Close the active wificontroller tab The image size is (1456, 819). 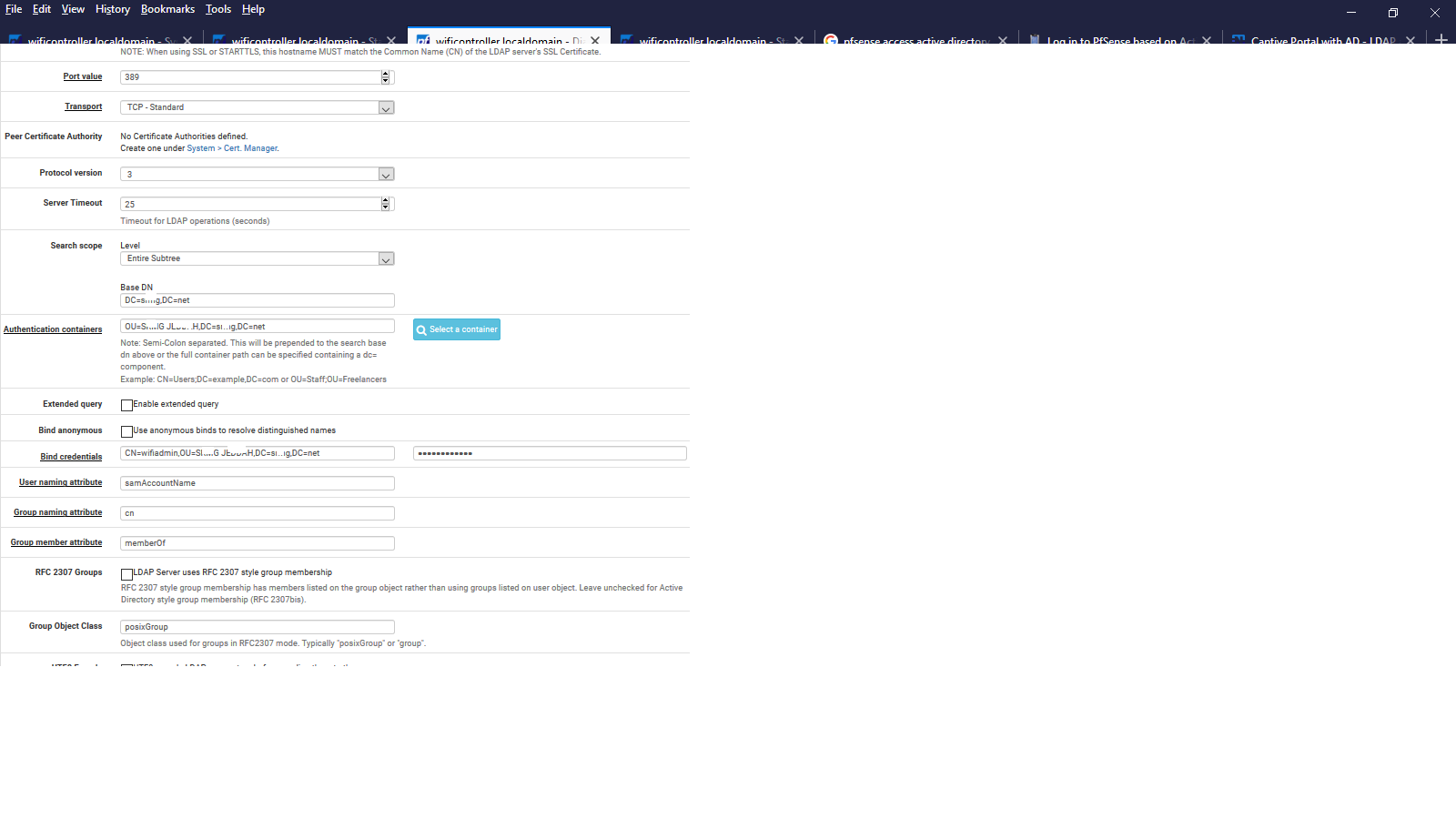click(595, 40)
